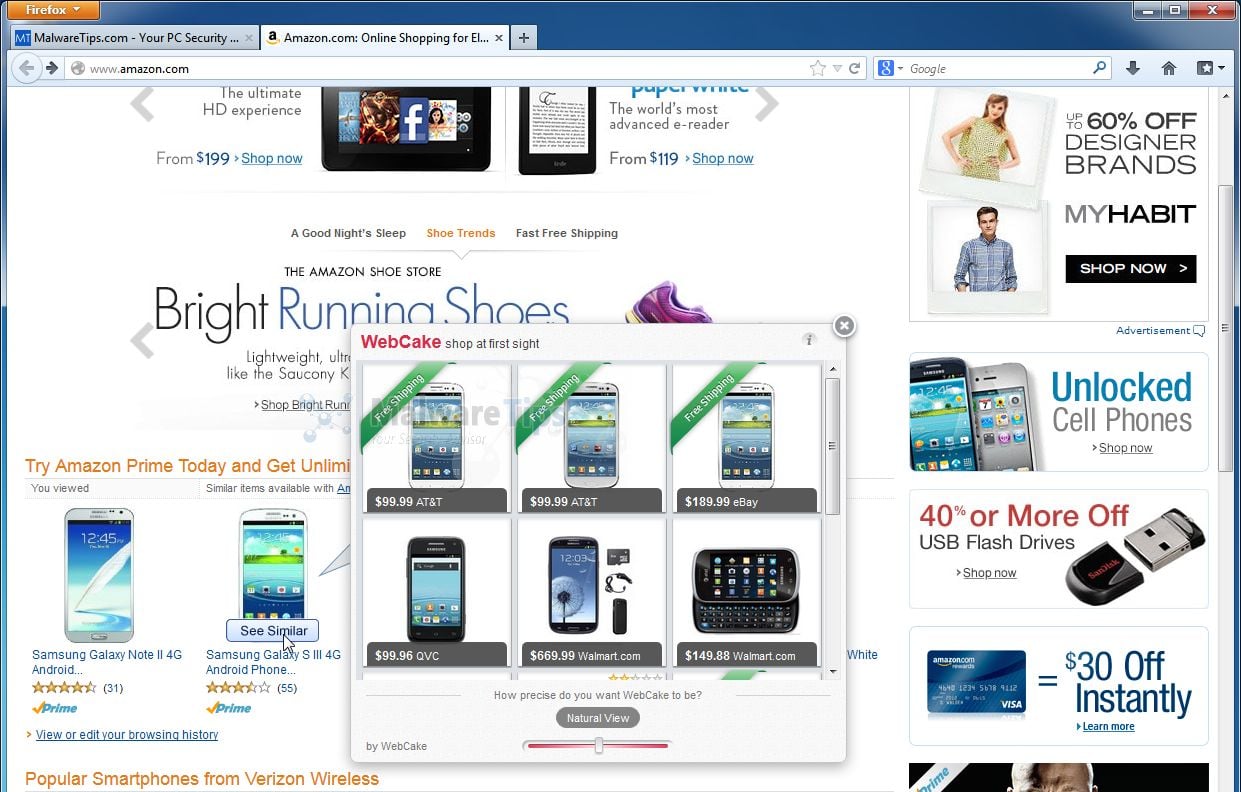
Task: Click the Try Amazon Prime Today heading
Action: point(187,466)
